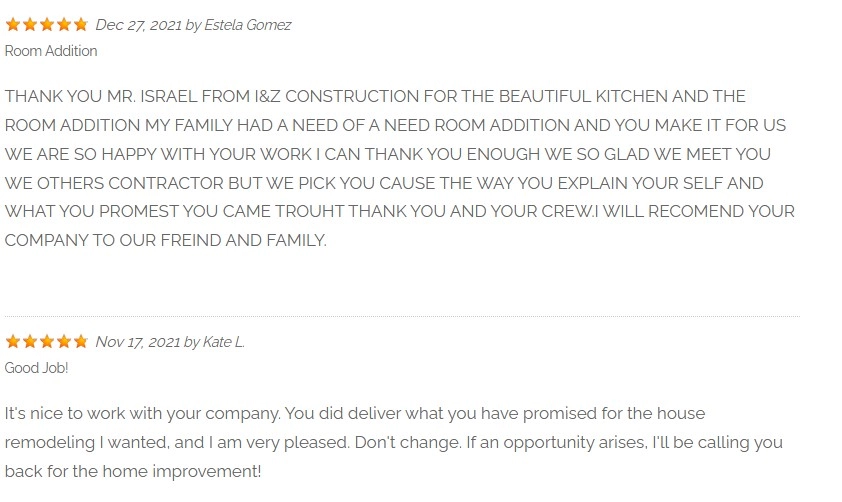Click the text "COMPANY TO OUR FREIND AND FAMILY."
This screenshot has width=842, height=502.
point(166,241)
